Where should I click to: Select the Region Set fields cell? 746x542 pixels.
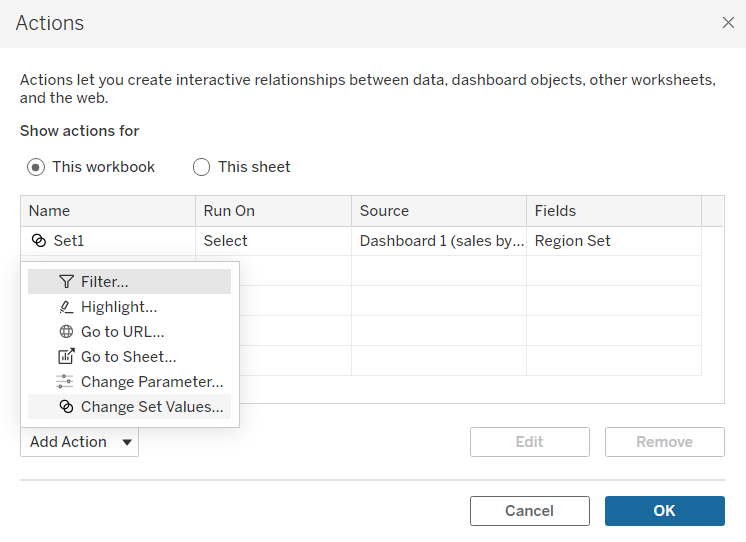[573, 241]
